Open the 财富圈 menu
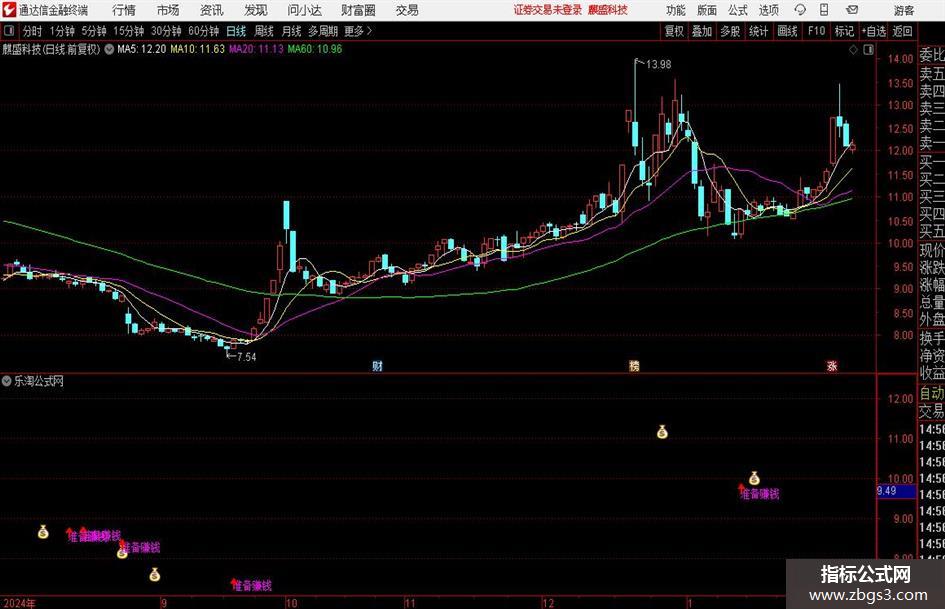The width and height of the screenshot is (945, 609). [x=358, y=10]
